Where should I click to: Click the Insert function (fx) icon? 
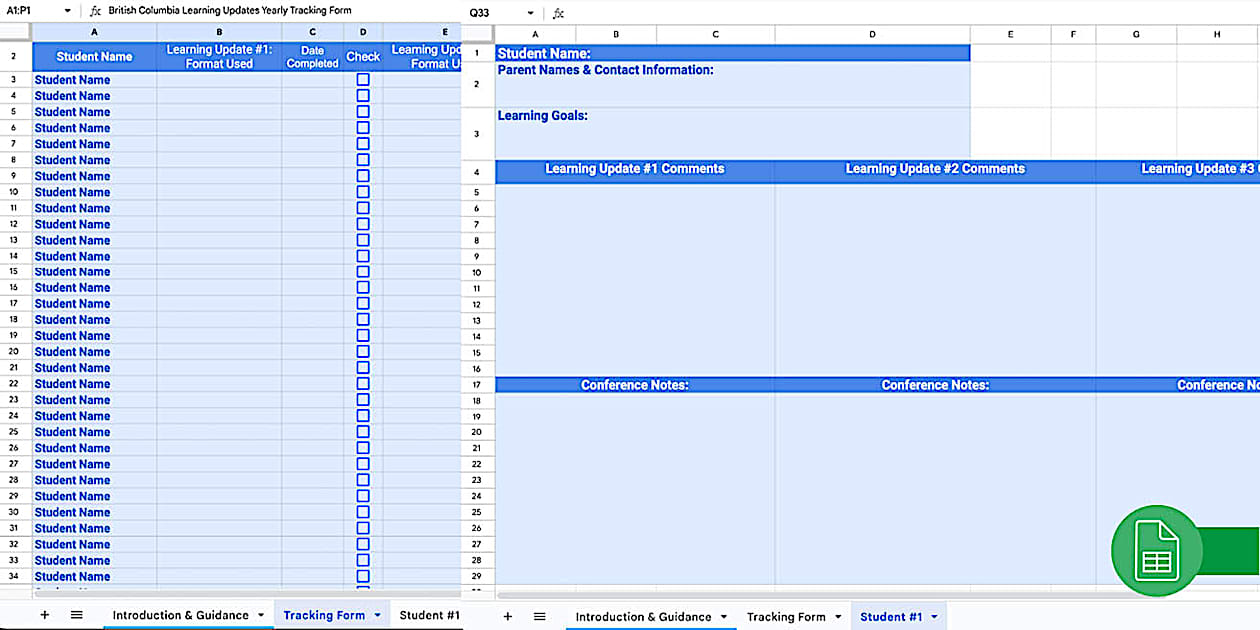[96, 13]
